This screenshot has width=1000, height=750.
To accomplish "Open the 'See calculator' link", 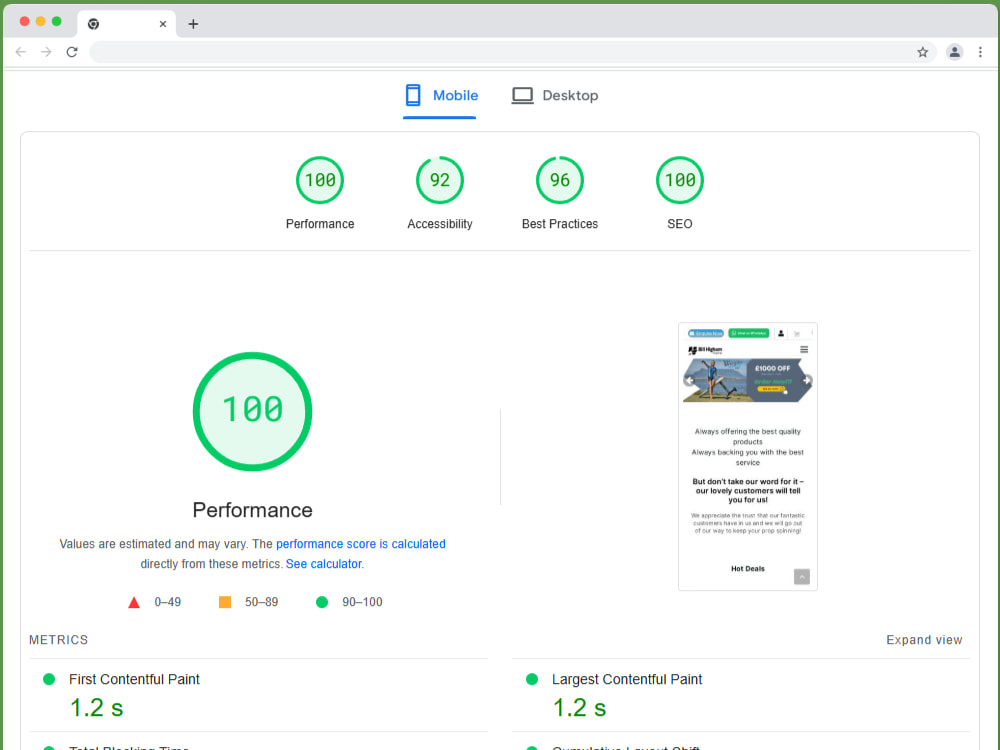I will pyautogui.click(x=323, y=564).
